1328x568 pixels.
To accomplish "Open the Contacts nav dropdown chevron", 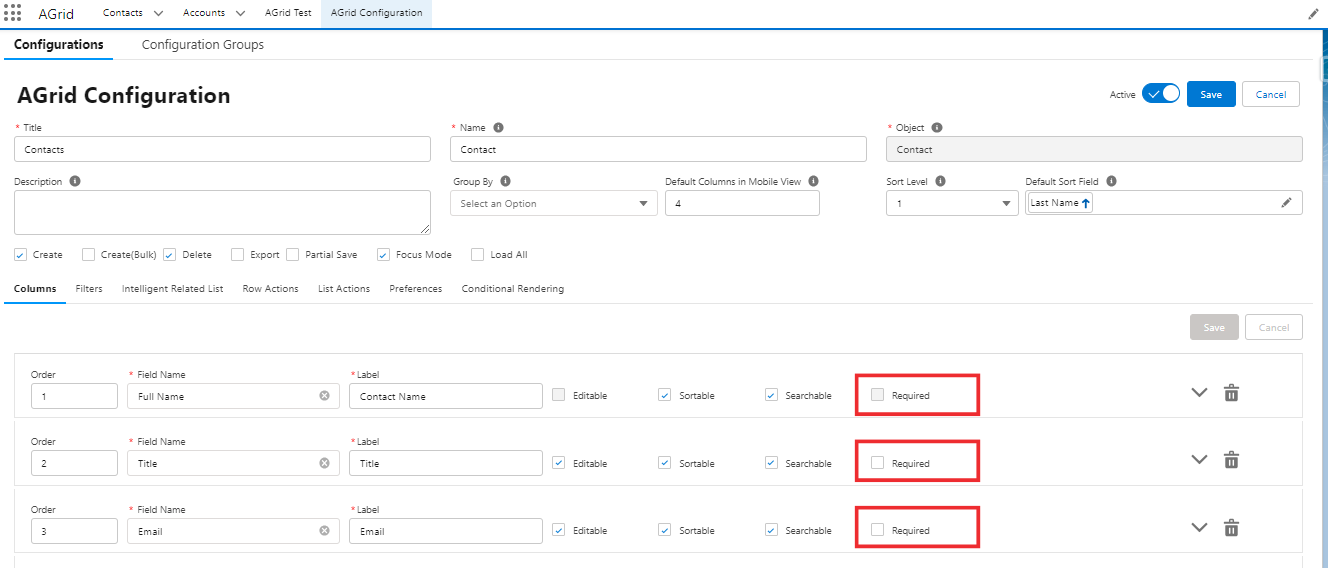I will tap(157, 14).
